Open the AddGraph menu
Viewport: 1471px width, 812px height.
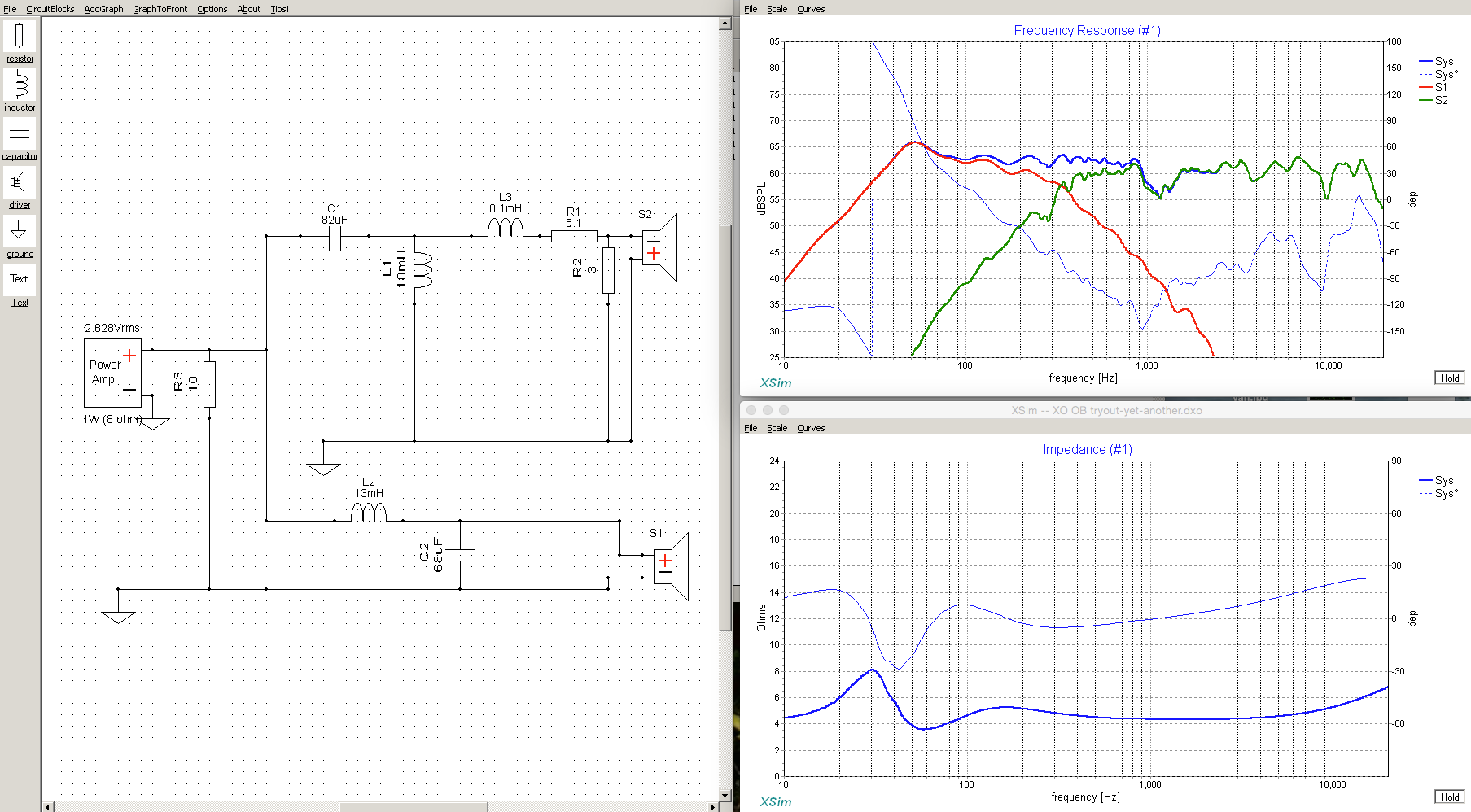tap(103, 9)
